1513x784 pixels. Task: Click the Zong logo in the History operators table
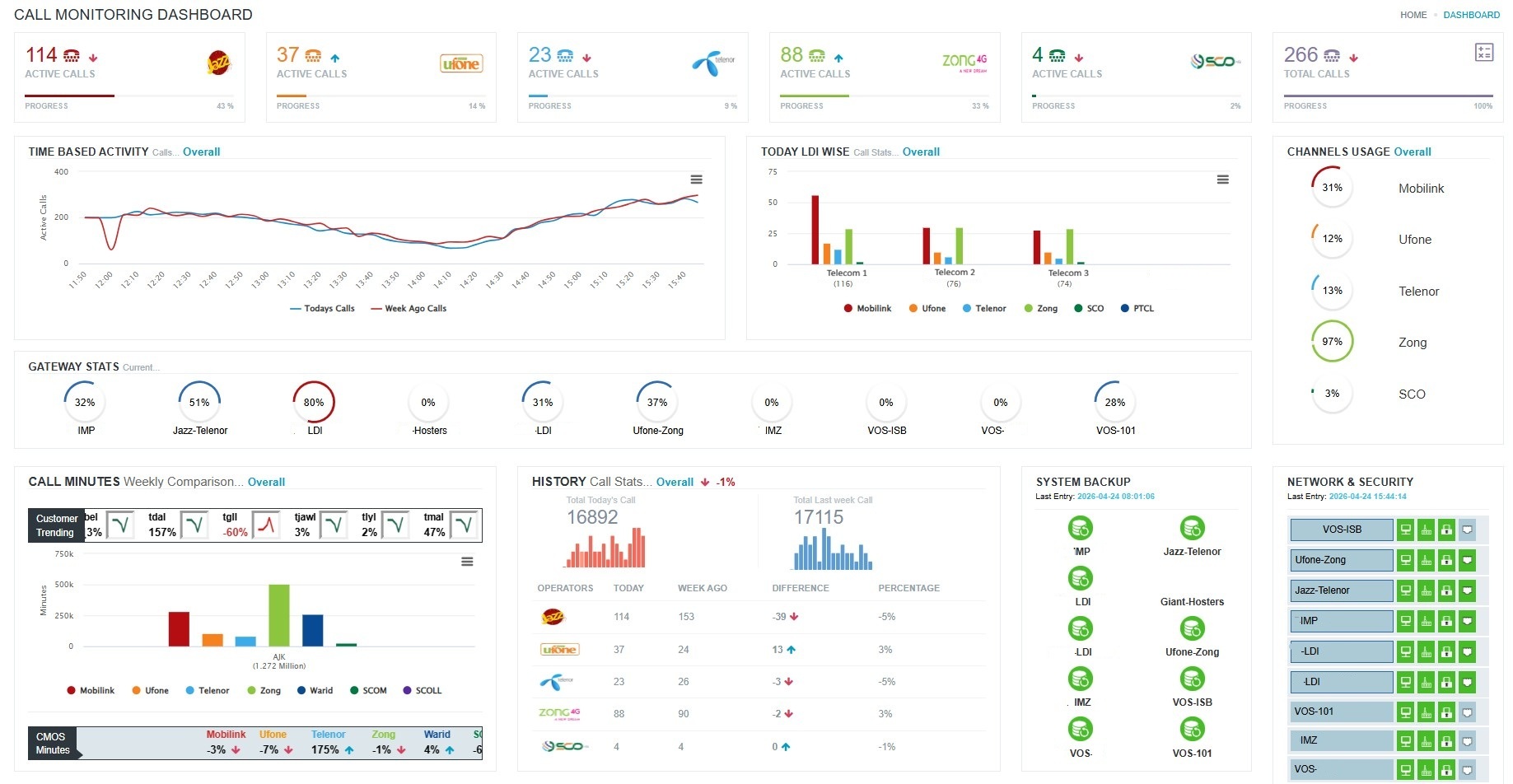559,713
